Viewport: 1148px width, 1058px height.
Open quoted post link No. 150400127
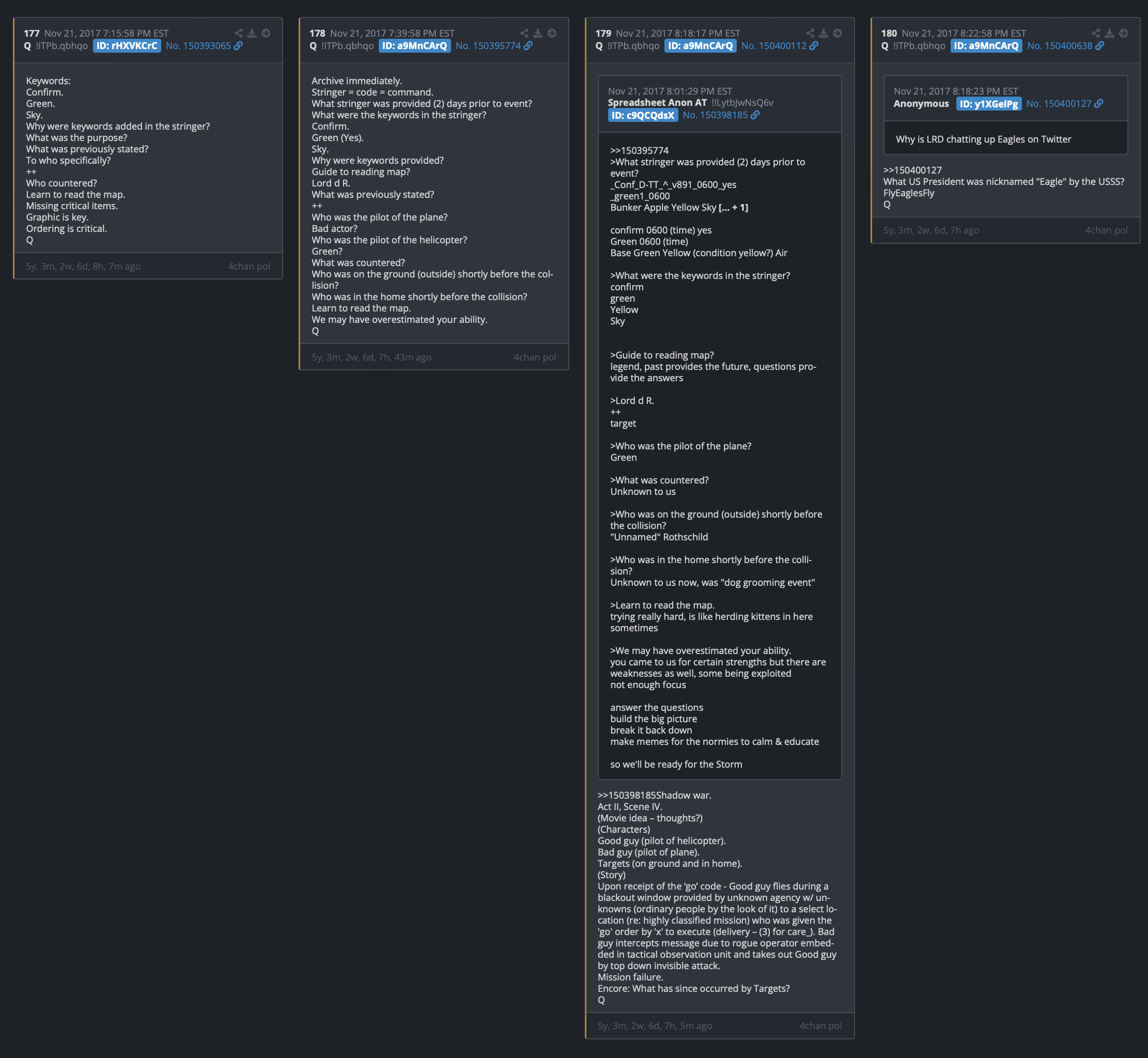(x=1059, y=104)
